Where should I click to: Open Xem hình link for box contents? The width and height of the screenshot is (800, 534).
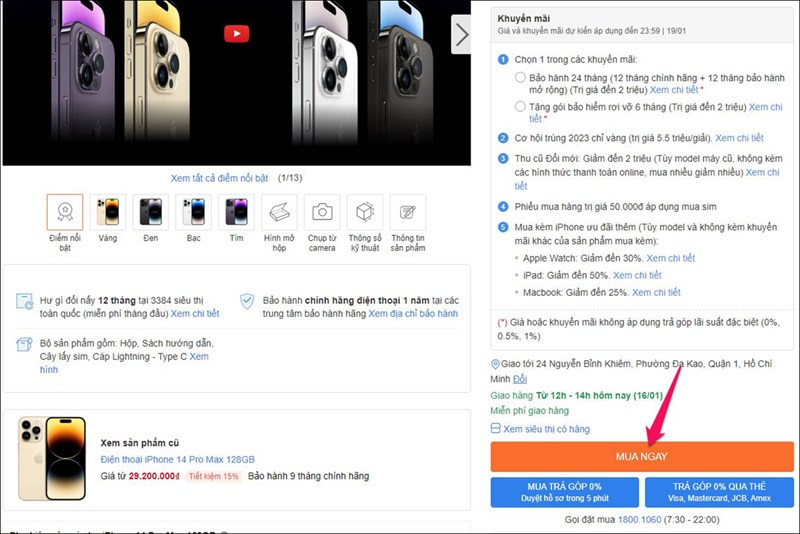(x=200, y=357)
